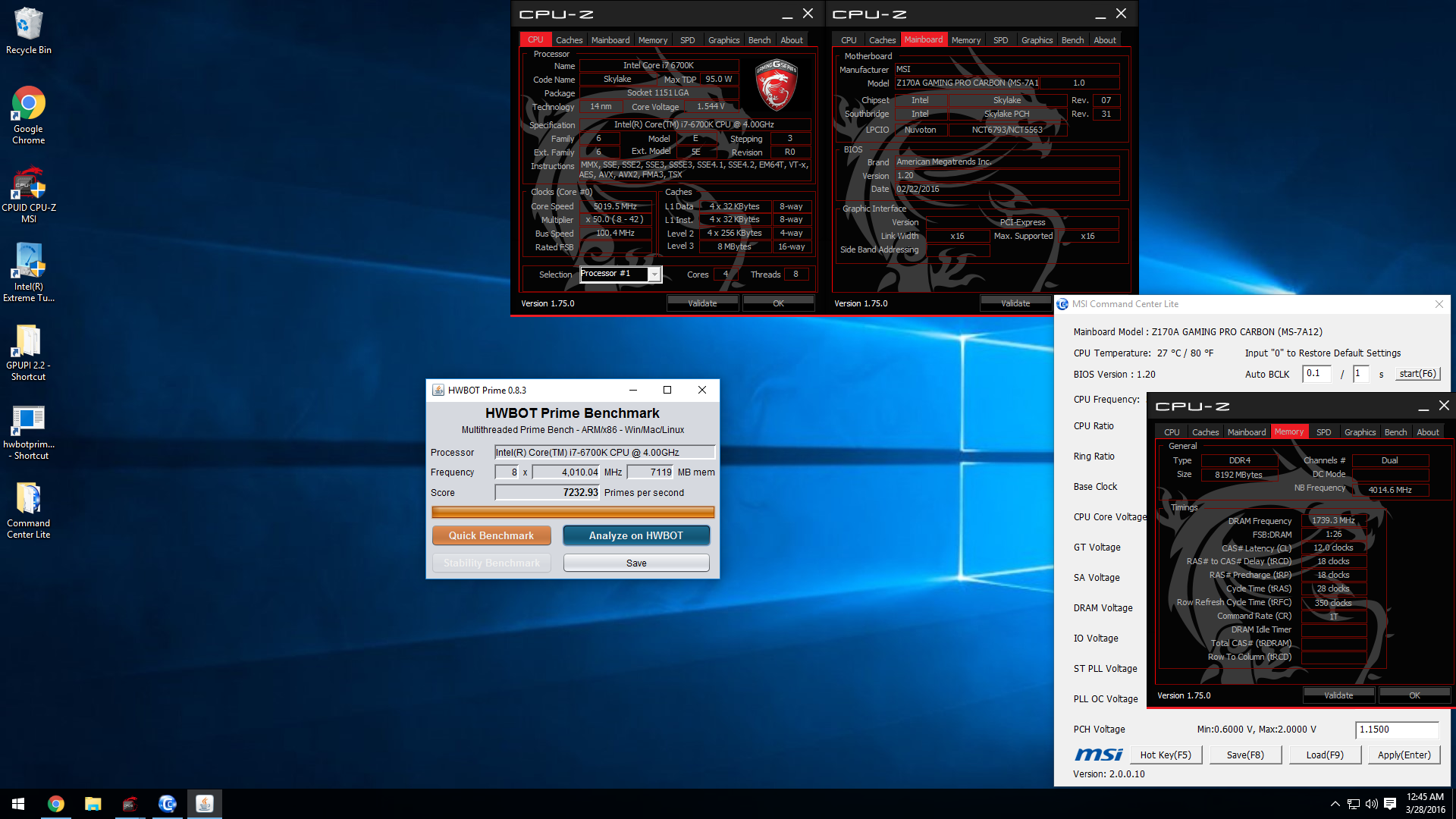This screenshot has width=1456, height=819.
Task: Open hwbotprime shortcut on desktop
Action: [28, 432]
